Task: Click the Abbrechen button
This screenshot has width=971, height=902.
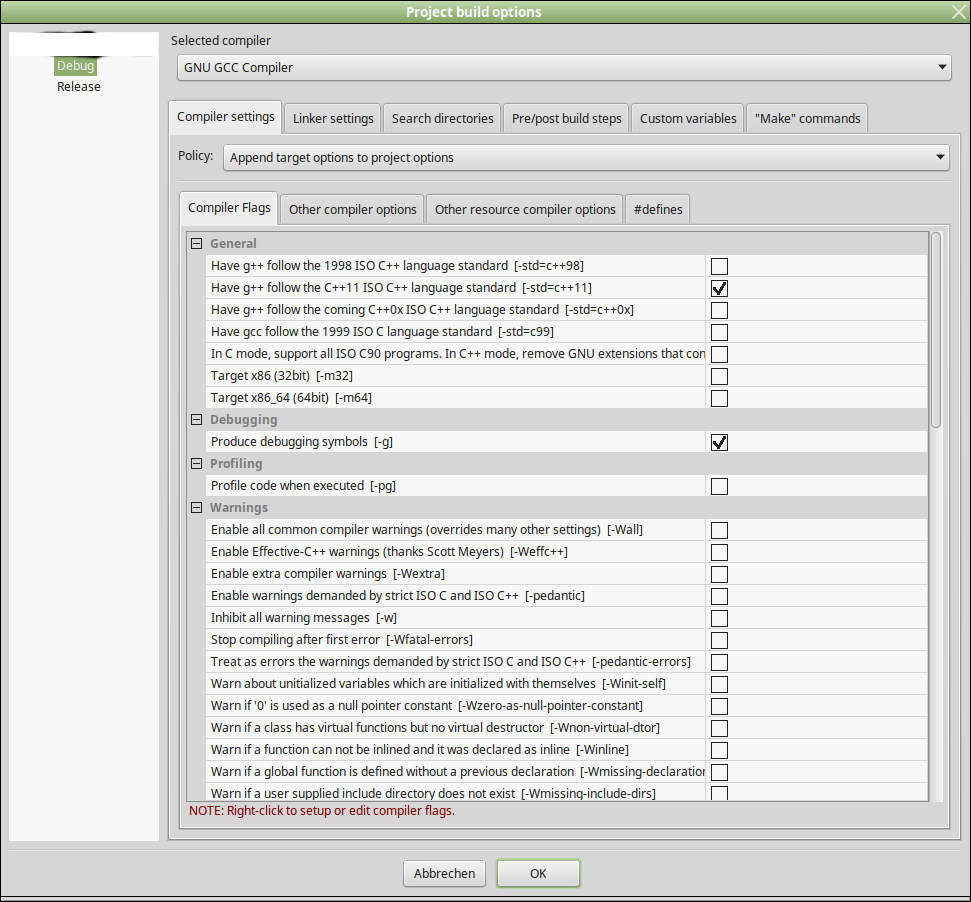Action: (x=444, y=873)
